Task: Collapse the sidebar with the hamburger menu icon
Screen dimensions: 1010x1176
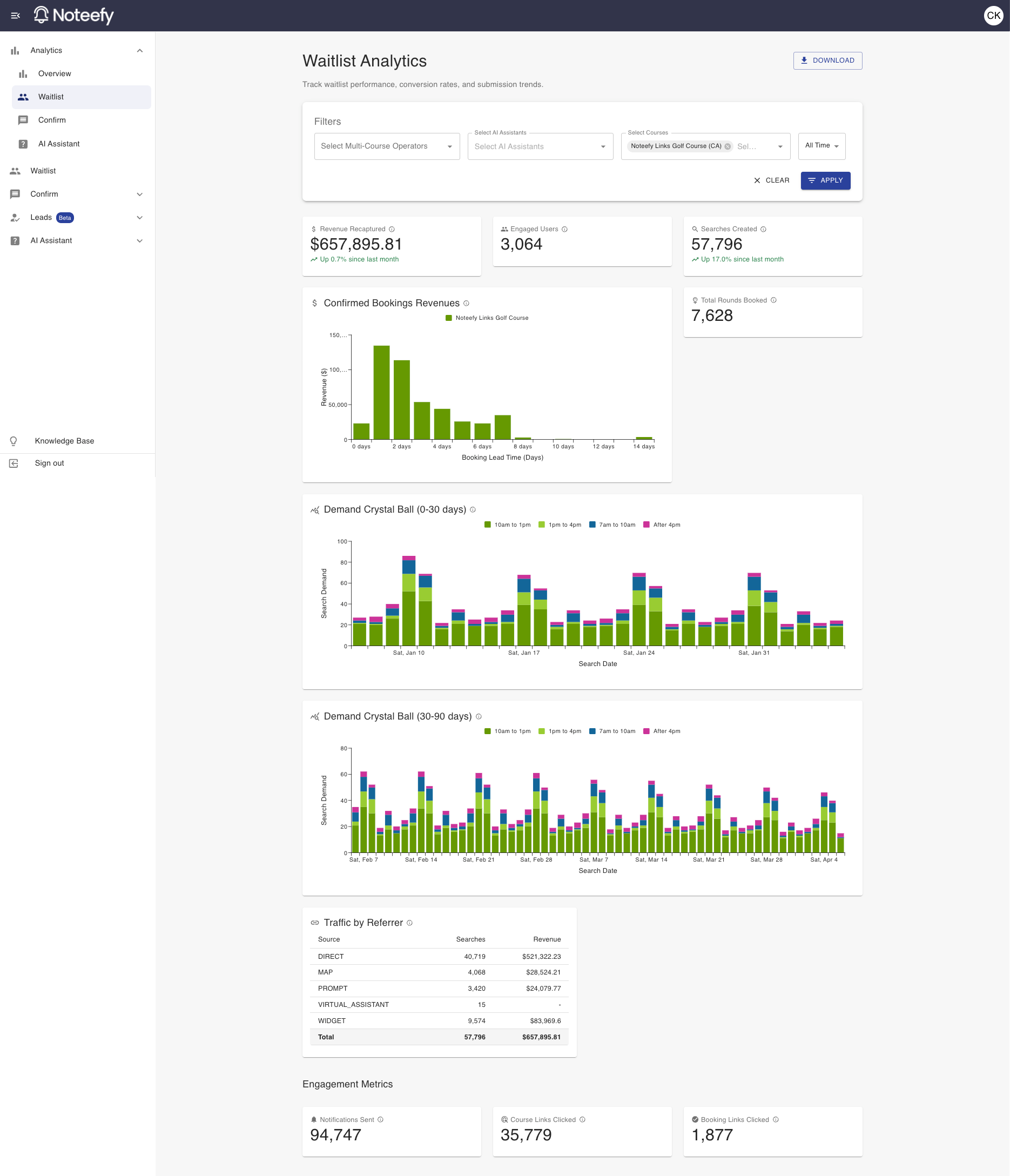Action: coord(15,15)
